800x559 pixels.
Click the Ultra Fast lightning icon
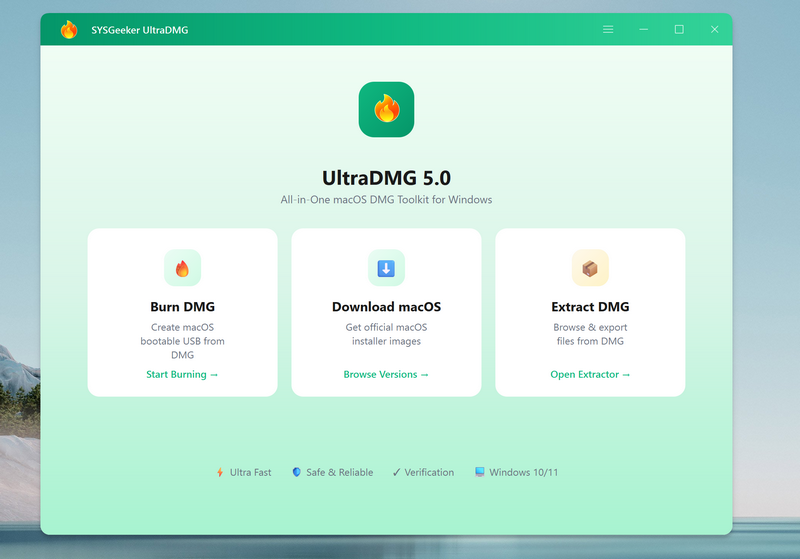[x=220, y=472]
